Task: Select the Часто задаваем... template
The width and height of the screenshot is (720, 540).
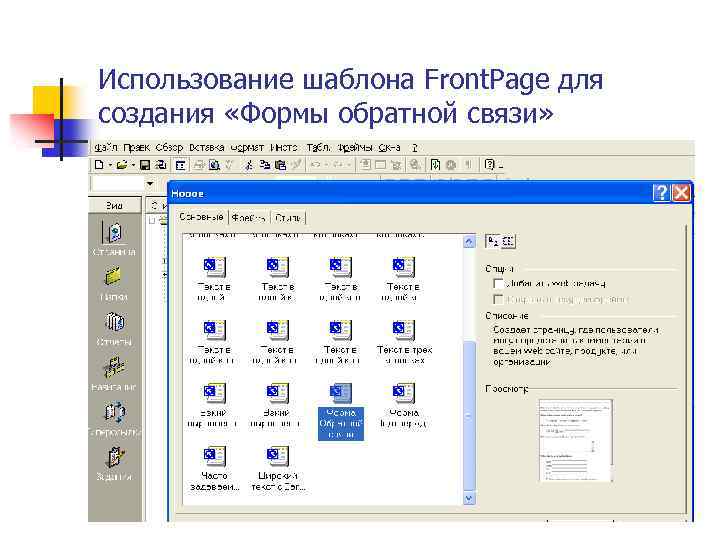Action: click(x=214, y=468)
